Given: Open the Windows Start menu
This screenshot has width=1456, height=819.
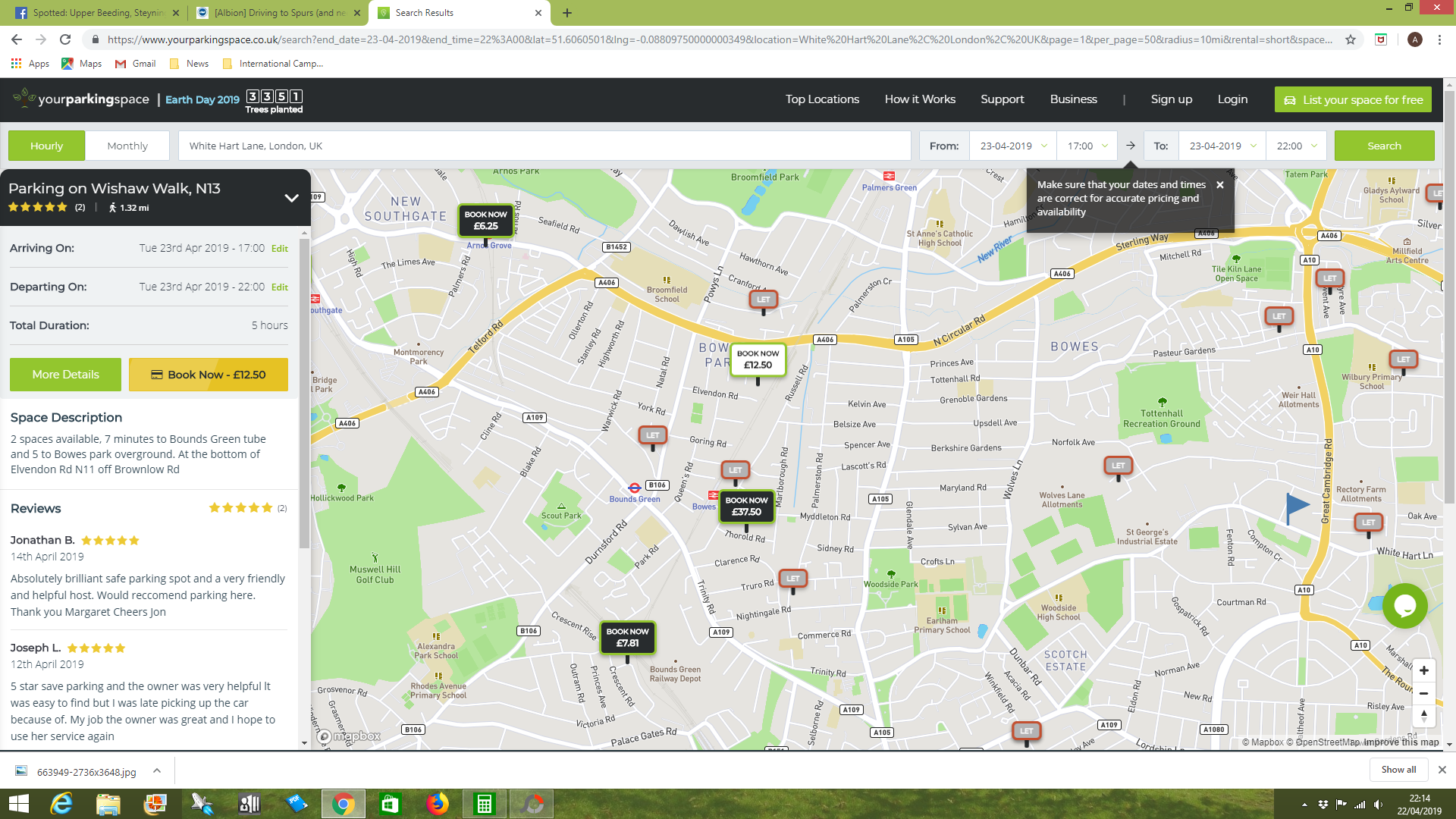Looking at the screenshot, I should pyautogui.click(x=18, y=804).
